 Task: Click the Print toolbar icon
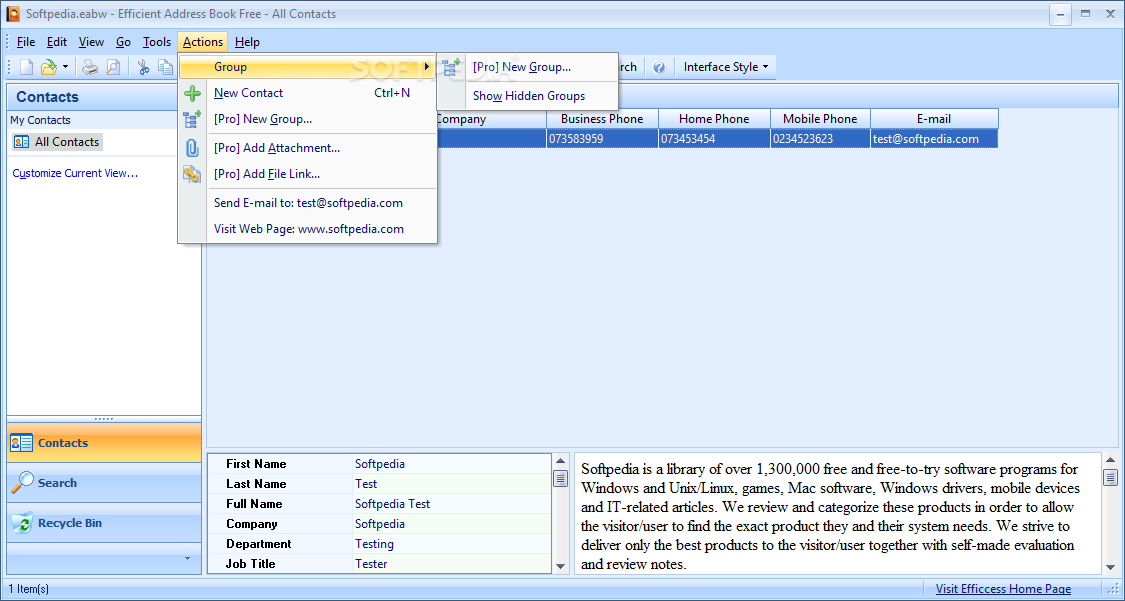click(90, 67)
